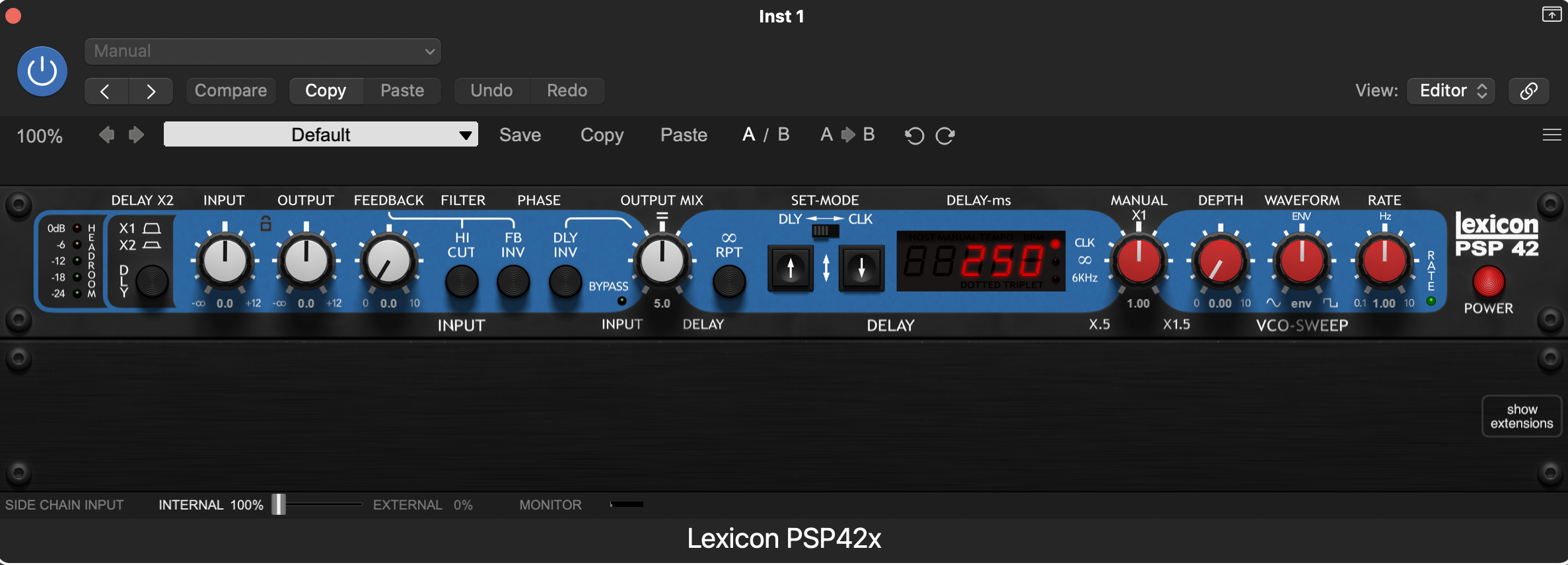
Task: Open the Manual preset dropdown
Action: click(263, 51)
